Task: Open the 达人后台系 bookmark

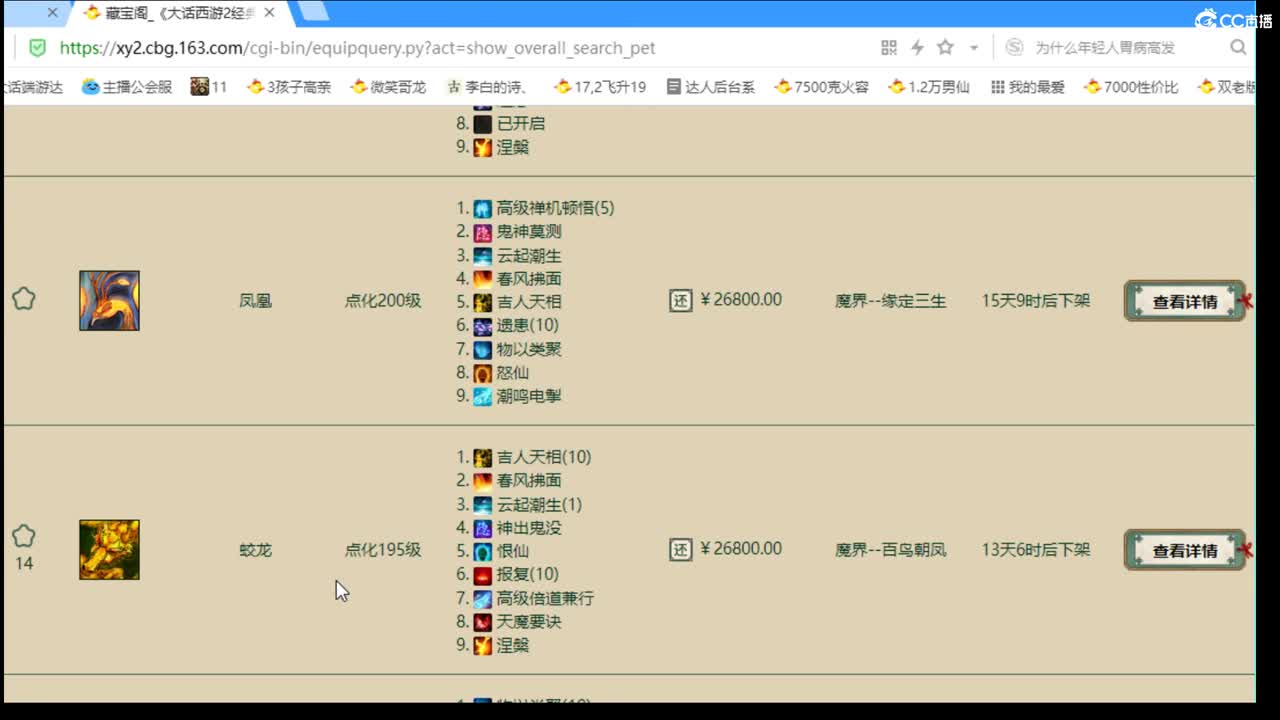Action: click(710, 87)
